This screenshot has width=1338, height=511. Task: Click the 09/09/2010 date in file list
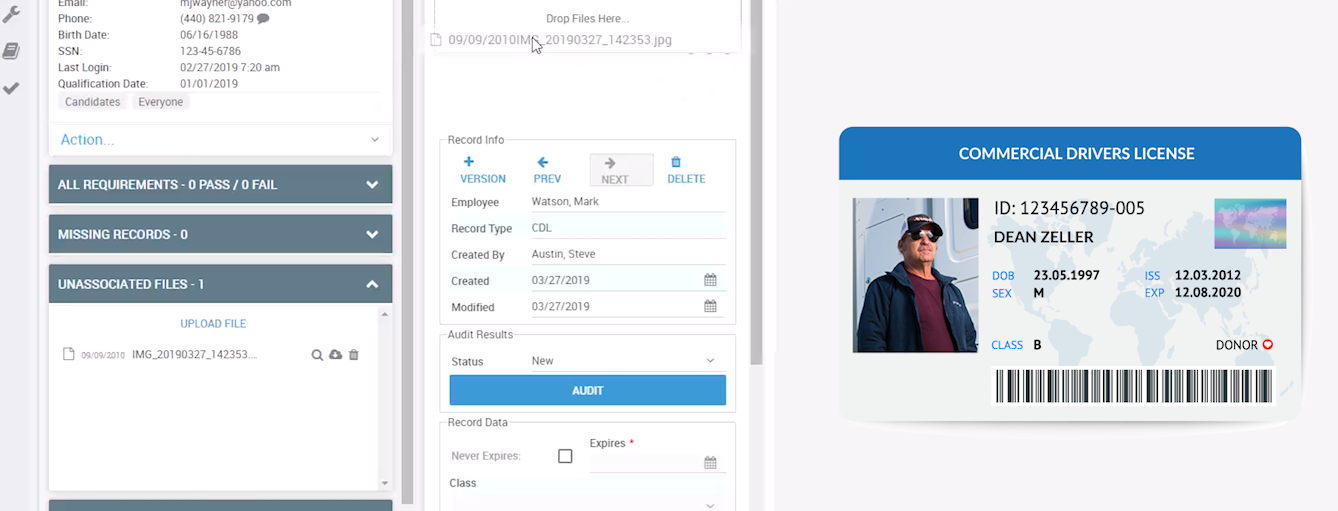[103, 355]
